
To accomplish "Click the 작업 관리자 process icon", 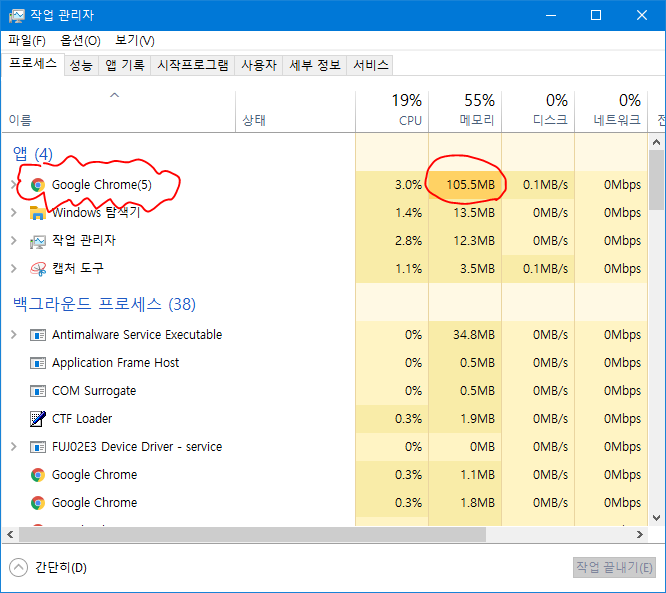I will 38,241.
